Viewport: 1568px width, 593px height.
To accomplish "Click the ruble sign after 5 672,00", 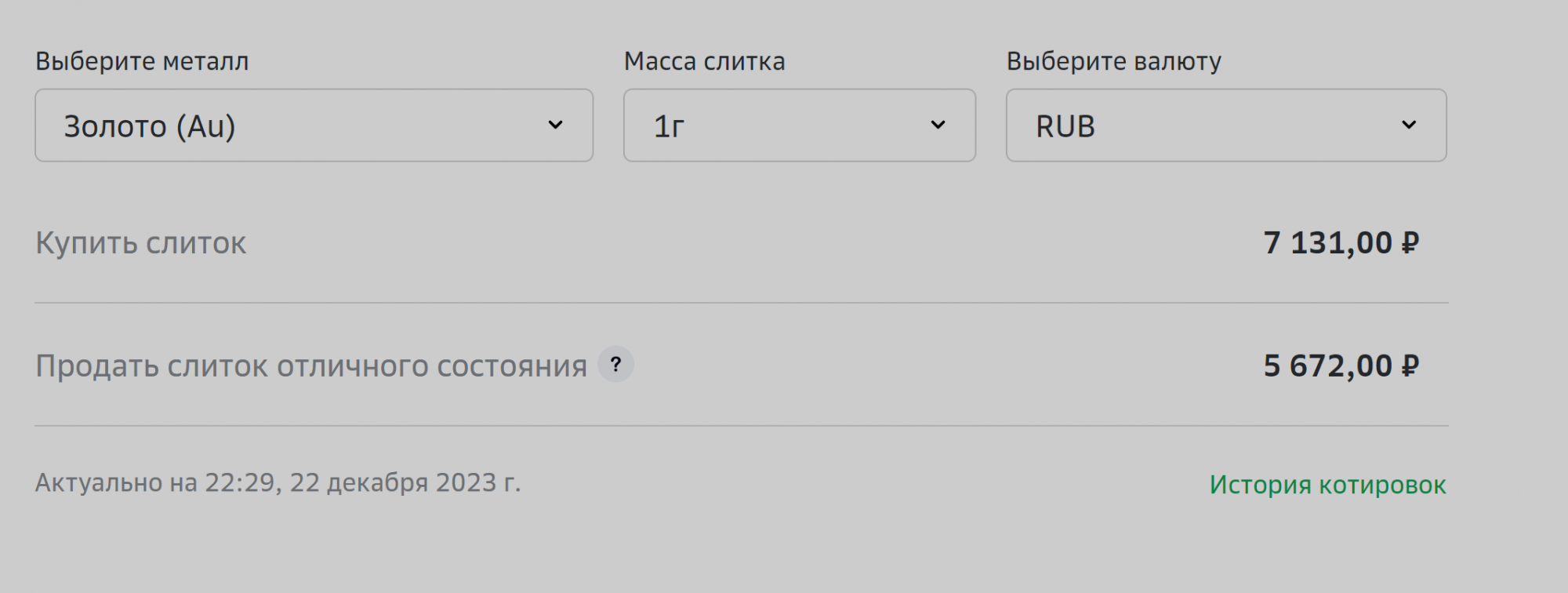I will 1410,366.
